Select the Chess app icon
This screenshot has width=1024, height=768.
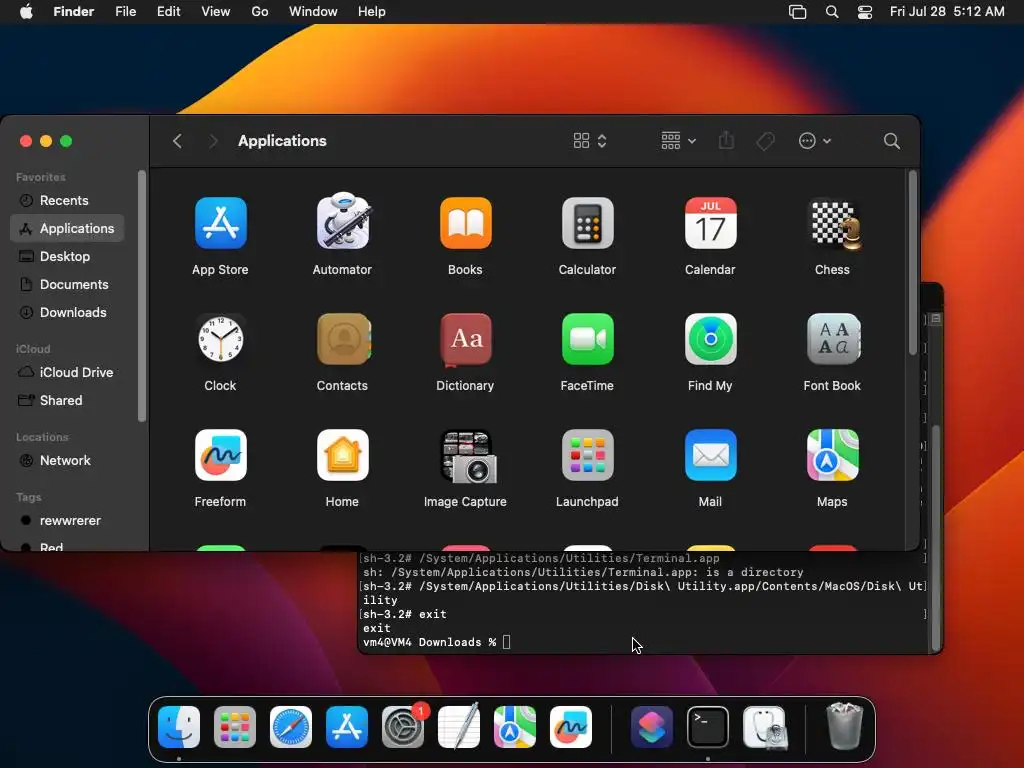point(834,223)
